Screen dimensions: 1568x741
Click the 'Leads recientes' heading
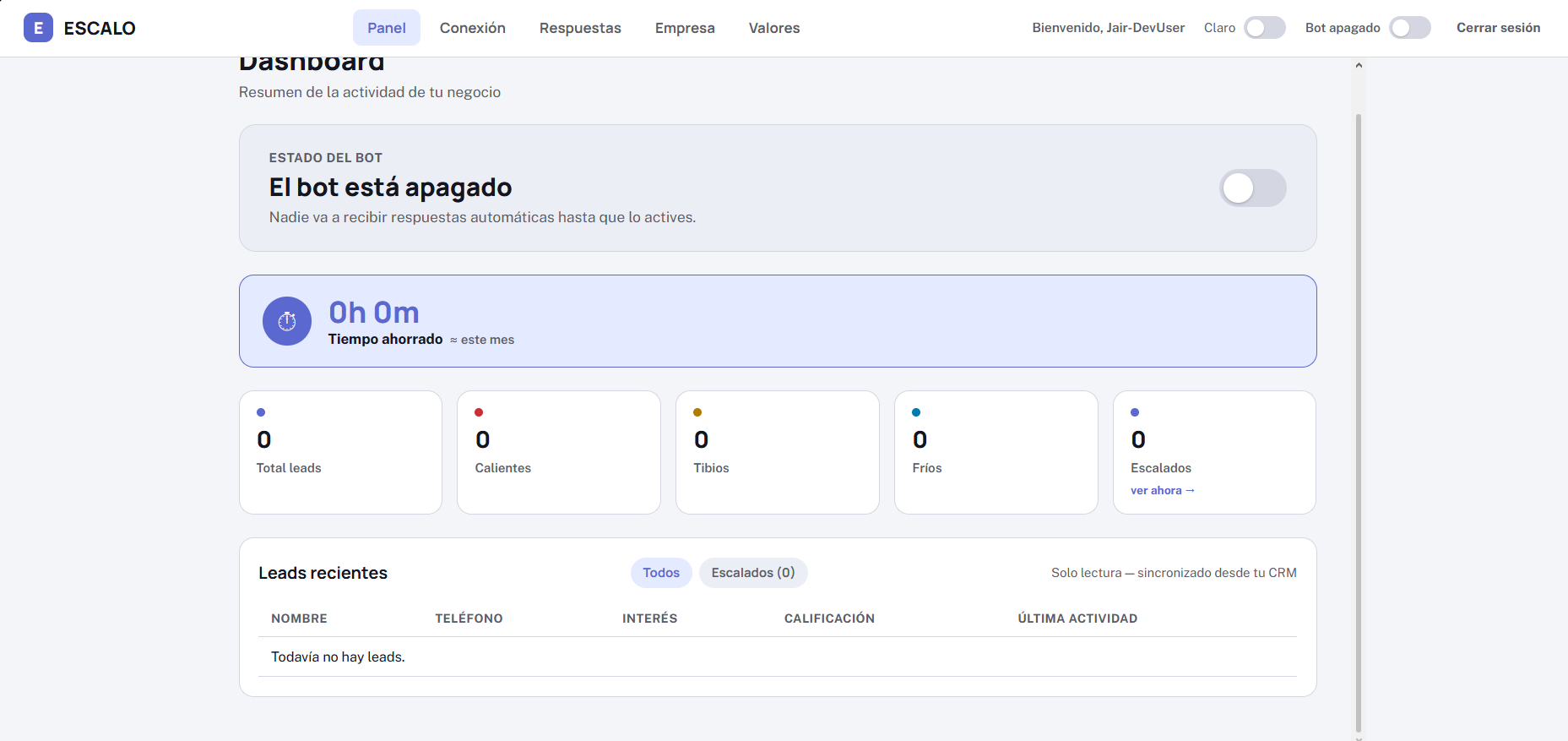click(323, 573)
